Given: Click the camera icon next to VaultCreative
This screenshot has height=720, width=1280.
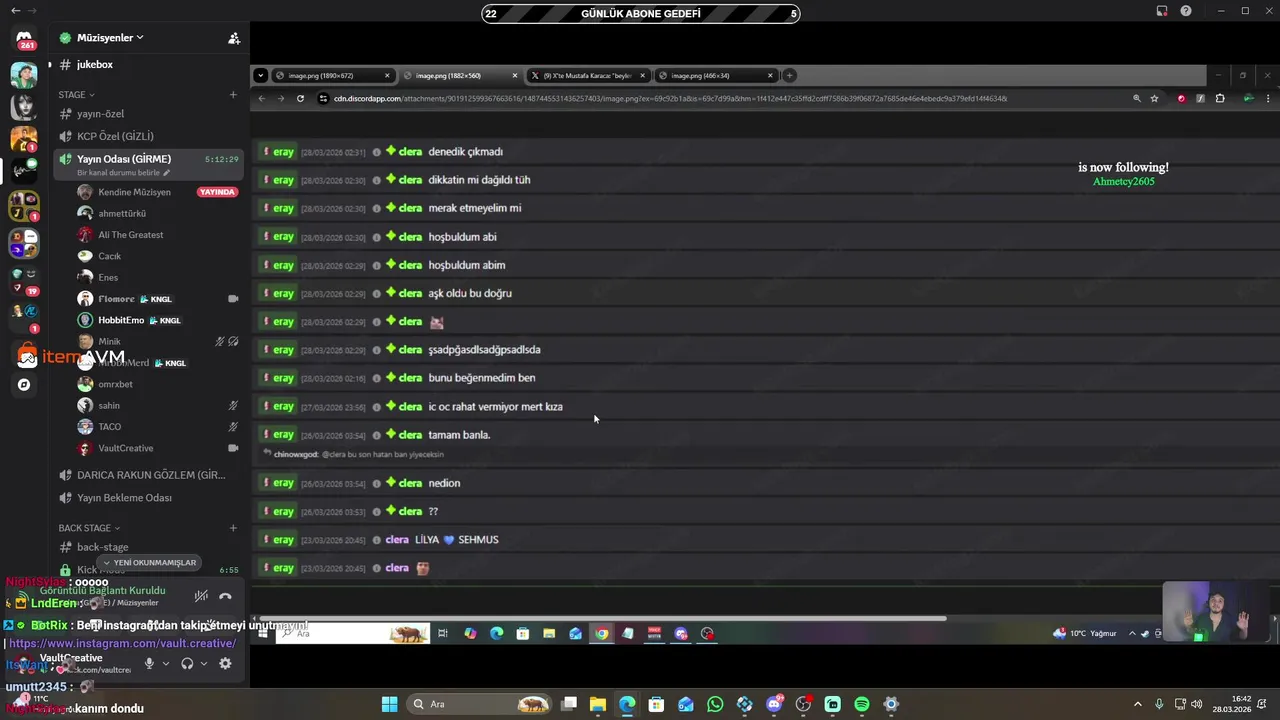Looking at the screenshot, I should click(233, 448).
